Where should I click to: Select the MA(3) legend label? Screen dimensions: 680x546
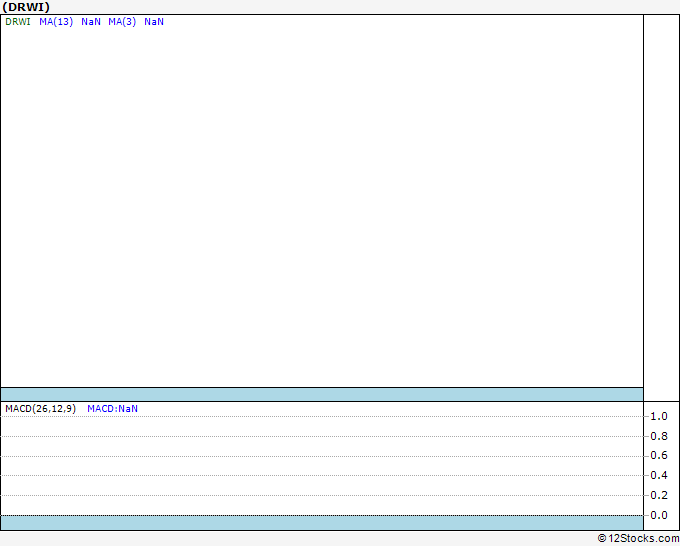(x=122, y=22)
